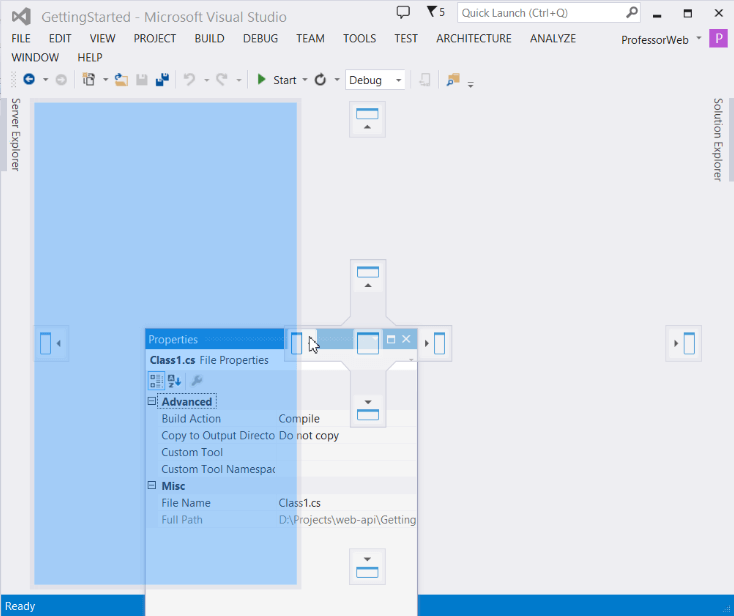
Task: Open notifications flag showing 5
Action: (x=436, y=12)
